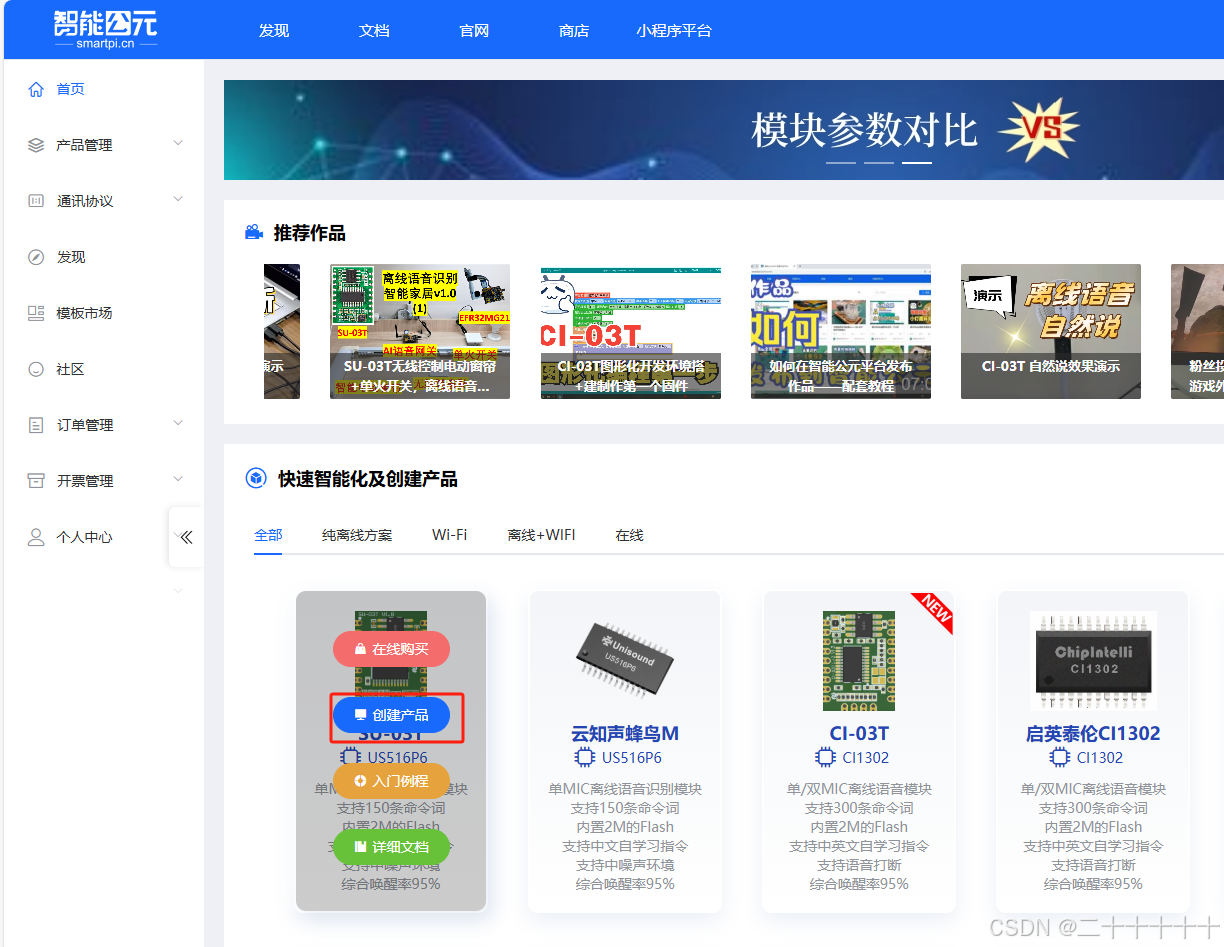Open CI-03T 自然说效果演示 thumbnail

pyautogui.click(x=1051, y=331)
